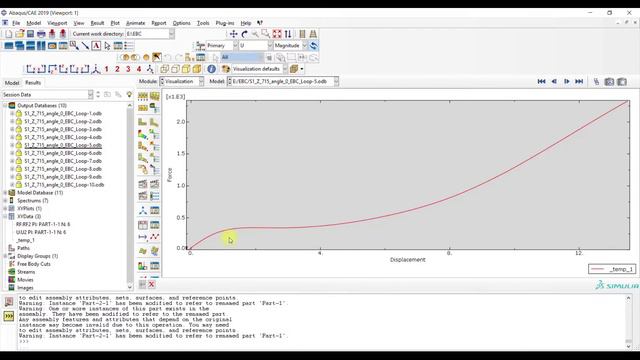
Task: Apply custom view 4
Action: [139, 69]
